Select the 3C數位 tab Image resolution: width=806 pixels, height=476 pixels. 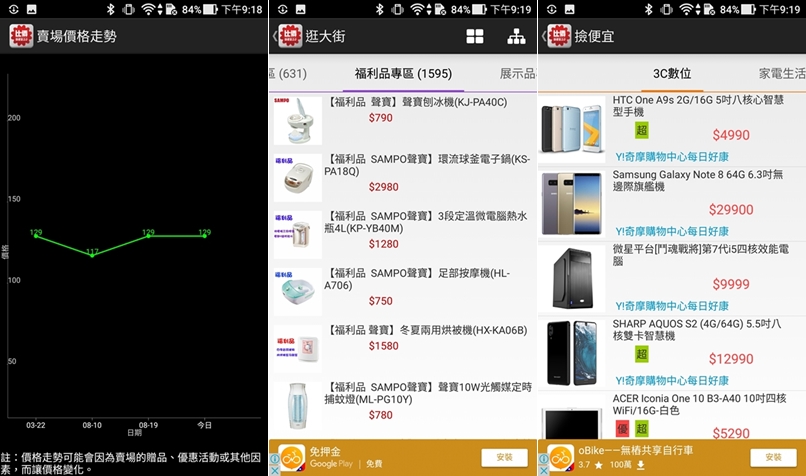(672, 74)
